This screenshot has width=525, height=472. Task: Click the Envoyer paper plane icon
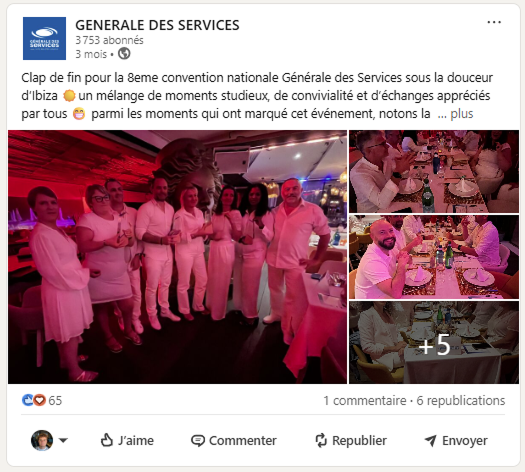tap(431, 441)
